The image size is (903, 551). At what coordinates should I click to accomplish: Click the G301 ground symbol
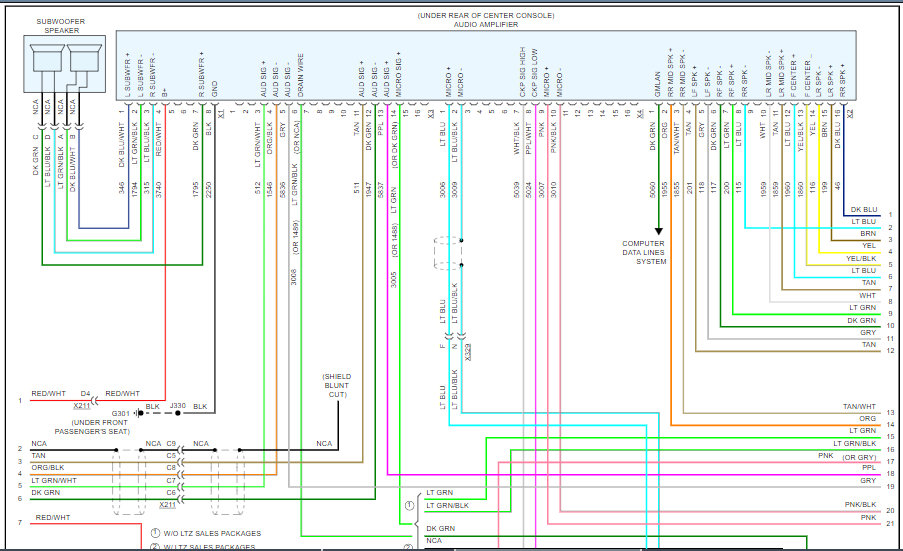point(138,412)
